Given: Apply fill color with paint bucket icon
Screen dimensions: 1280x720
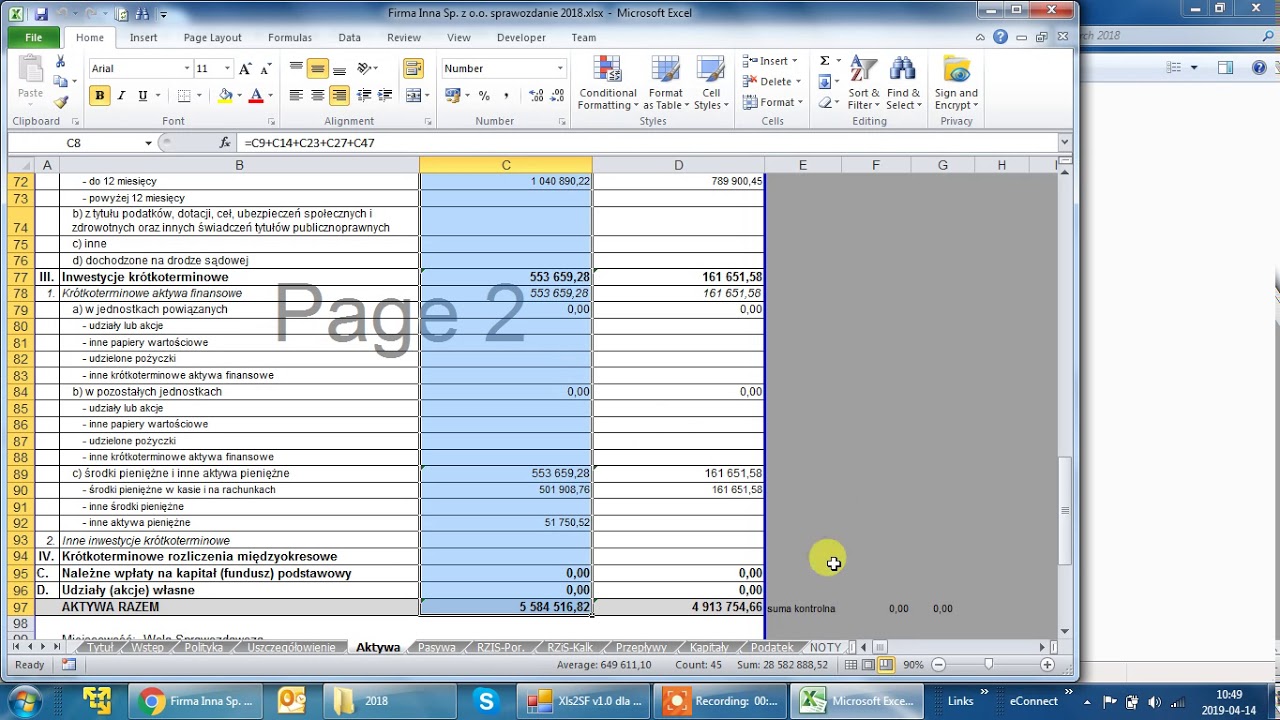Looking at the screenshot, I should pos(225,96).
